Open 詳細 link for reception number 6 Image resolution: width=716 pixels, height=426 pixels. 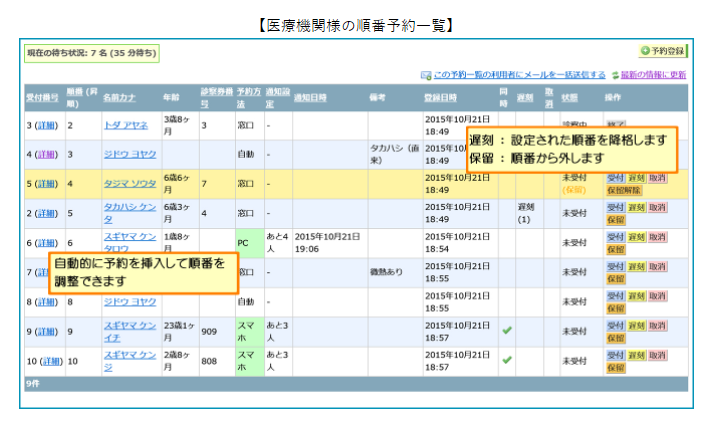coord(46,243)
